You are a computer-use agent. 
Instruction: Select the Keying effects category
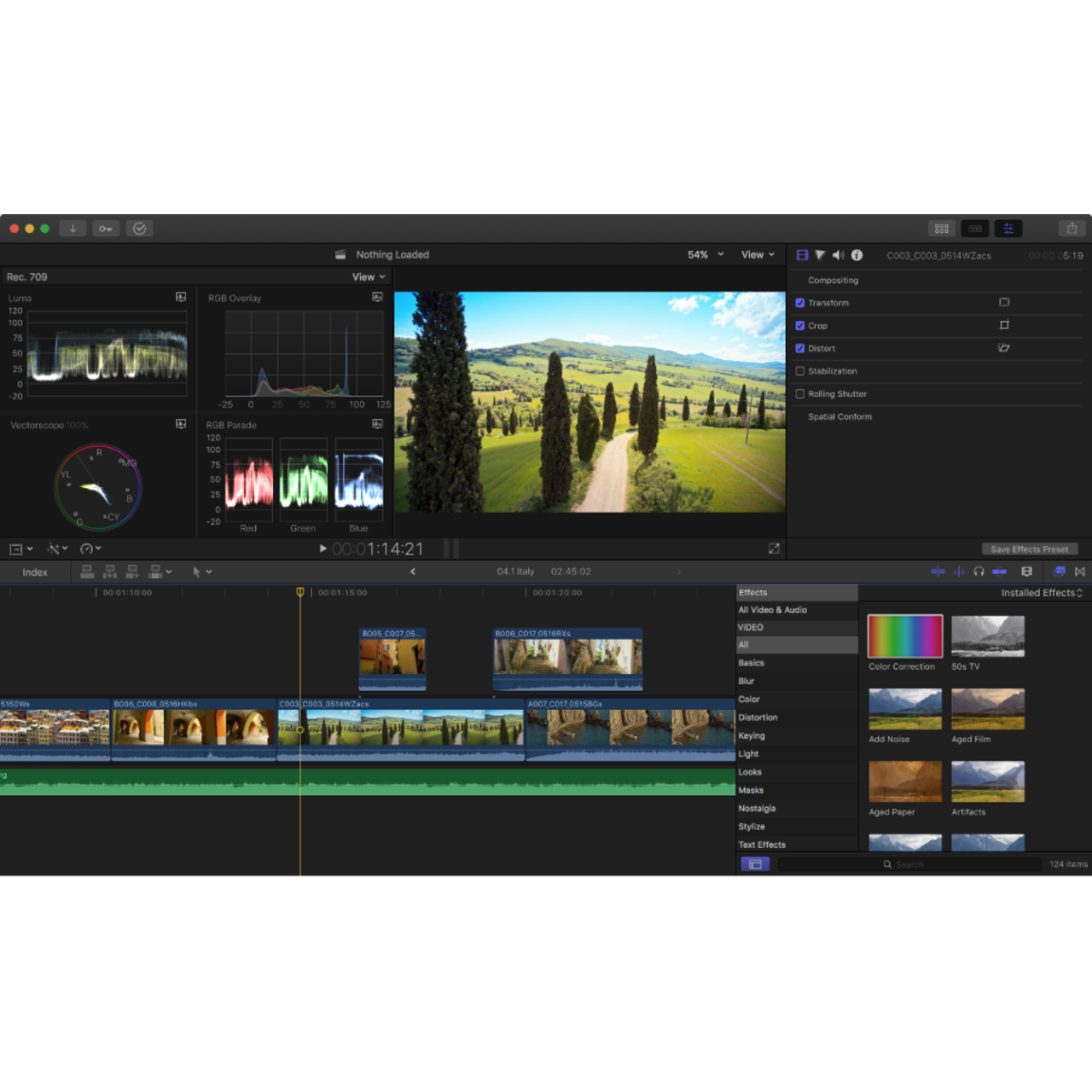pyautogui.click(x=752, y=735)
